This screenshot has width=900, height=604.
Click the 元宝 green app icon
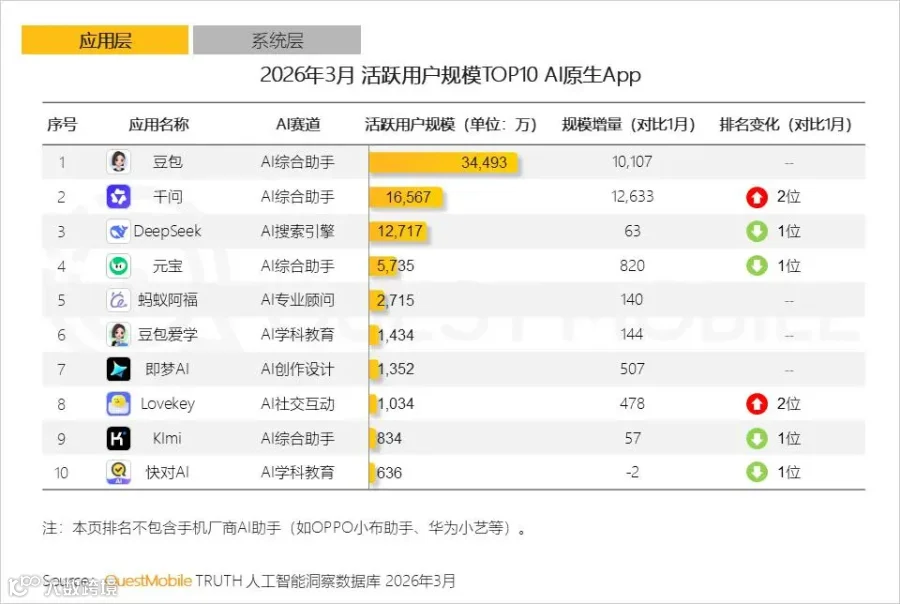tap(118, 266)
